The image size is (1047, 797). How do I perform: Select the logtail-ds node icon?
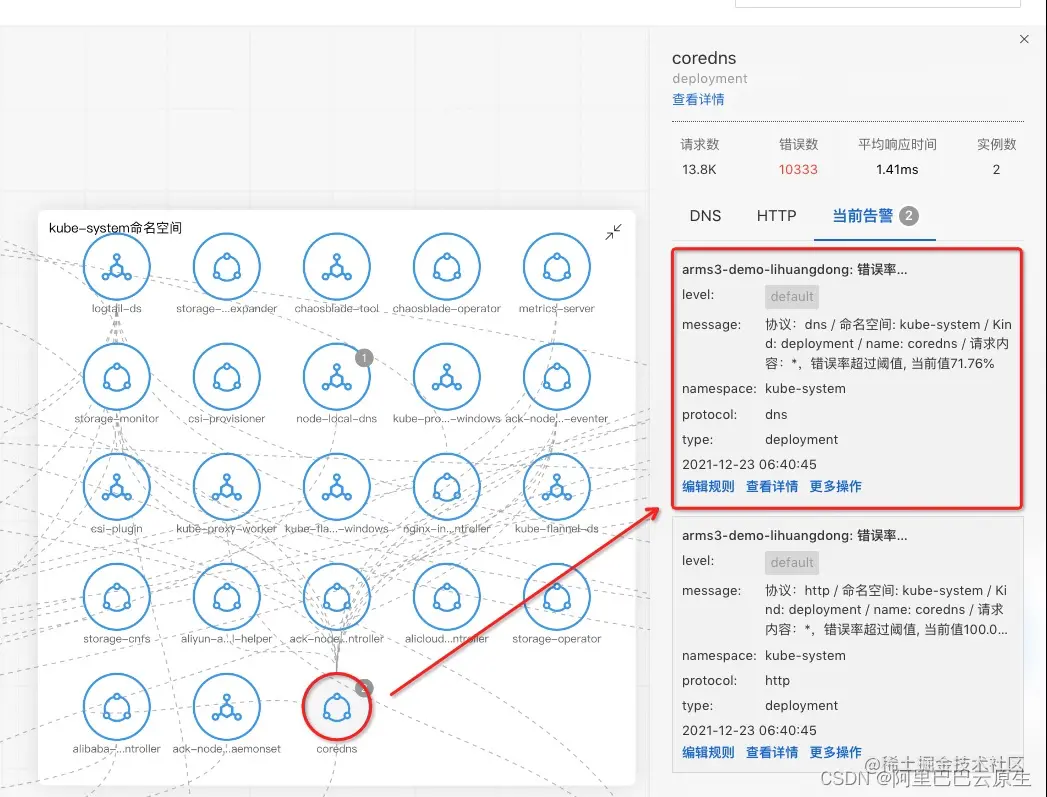click(x=117, y=266)
